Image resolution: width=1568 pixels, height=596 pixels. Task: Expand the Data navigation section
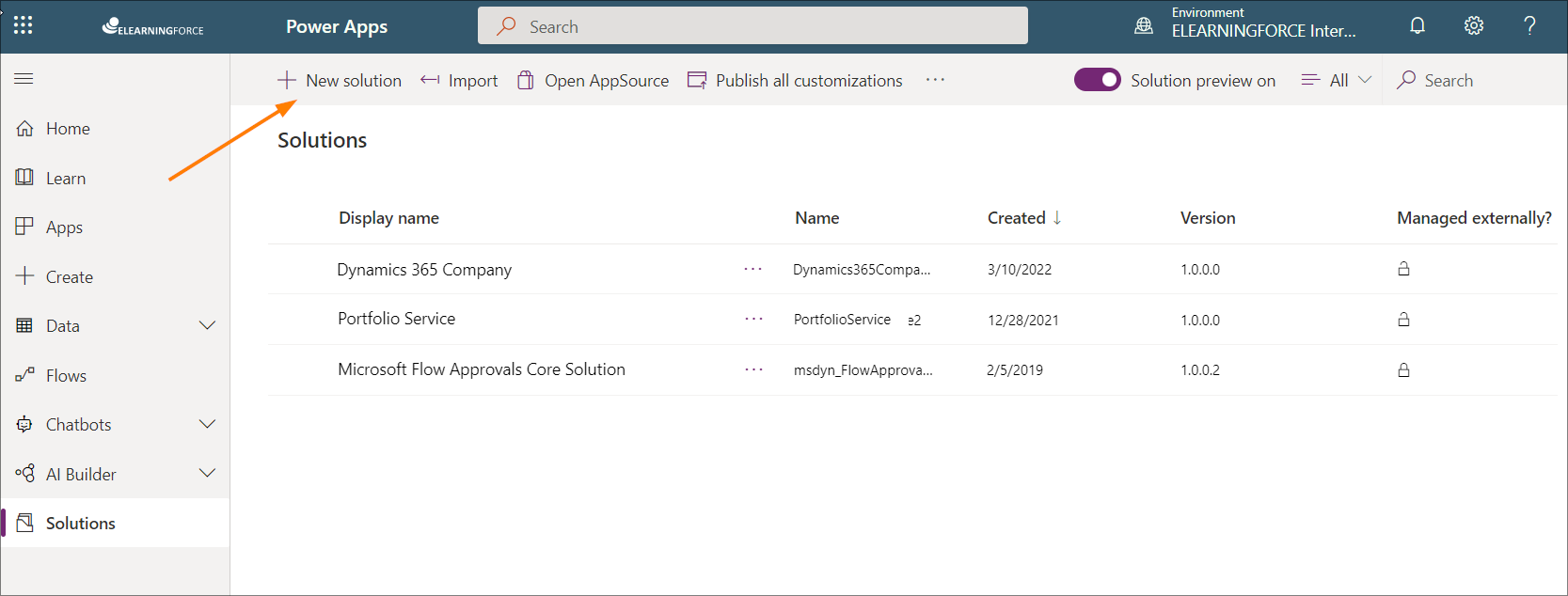click(207, 326)
